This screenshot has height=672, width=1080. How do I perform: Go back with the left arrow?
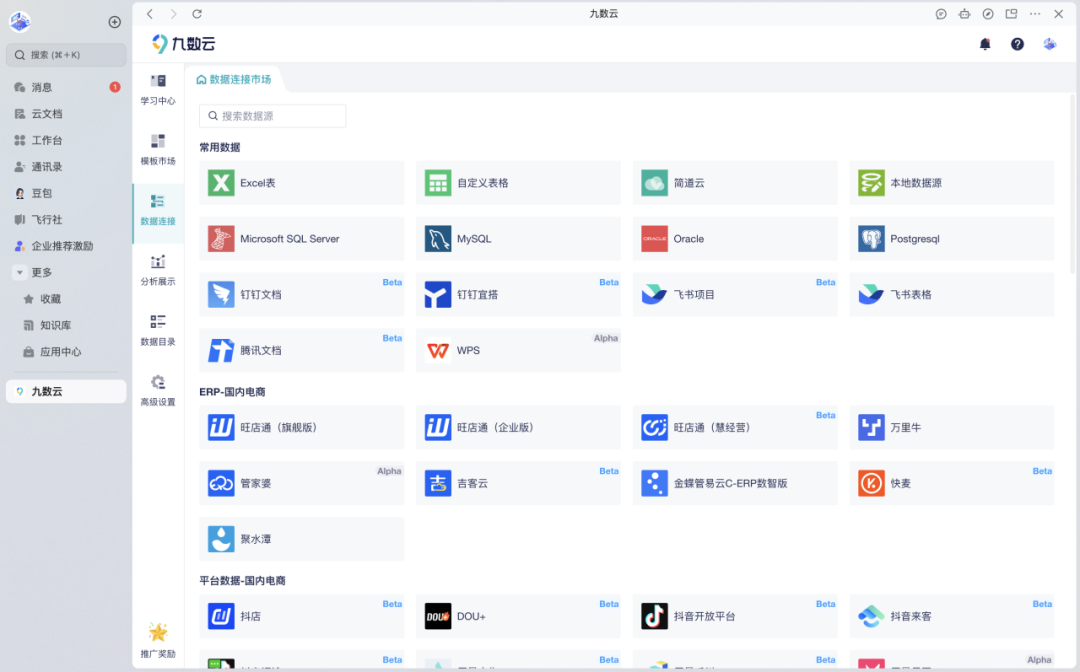(x=150, y=14)
